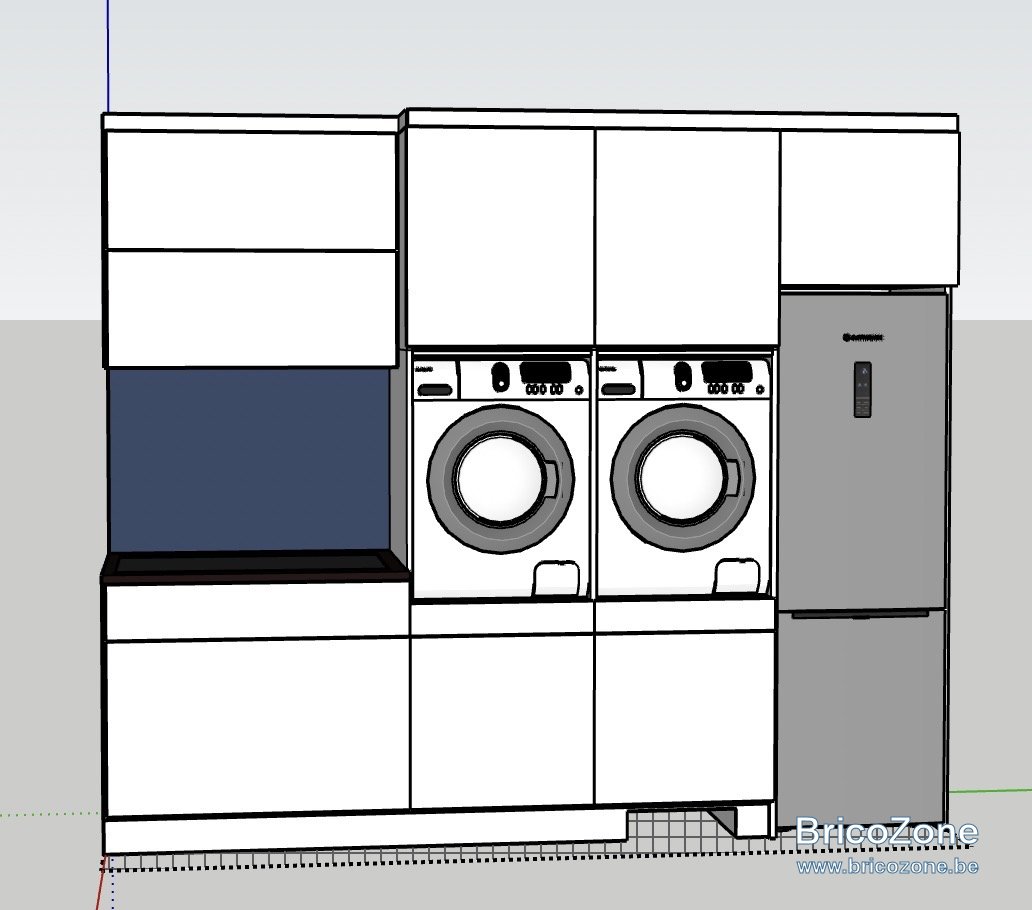Pick the blue backsplash panel
Screen dimensions: 1032x910
[x=249, y=461]
